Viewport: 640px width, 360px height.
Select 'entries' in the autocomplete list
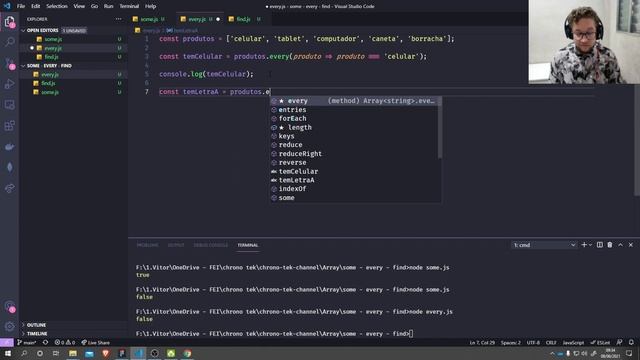353,110
